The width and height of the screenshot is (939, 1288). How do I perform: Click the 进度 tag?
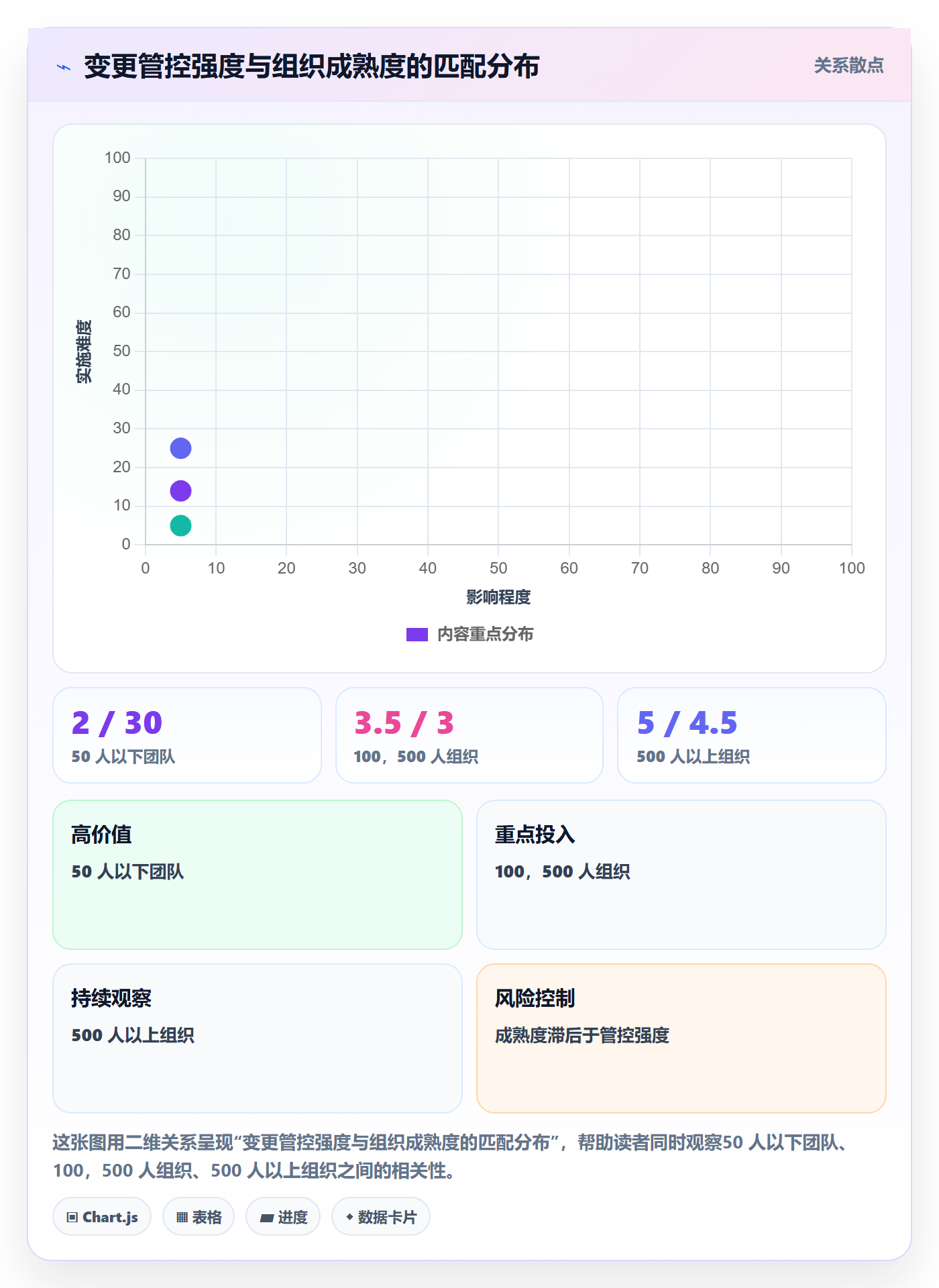(x=283, y=1217)
